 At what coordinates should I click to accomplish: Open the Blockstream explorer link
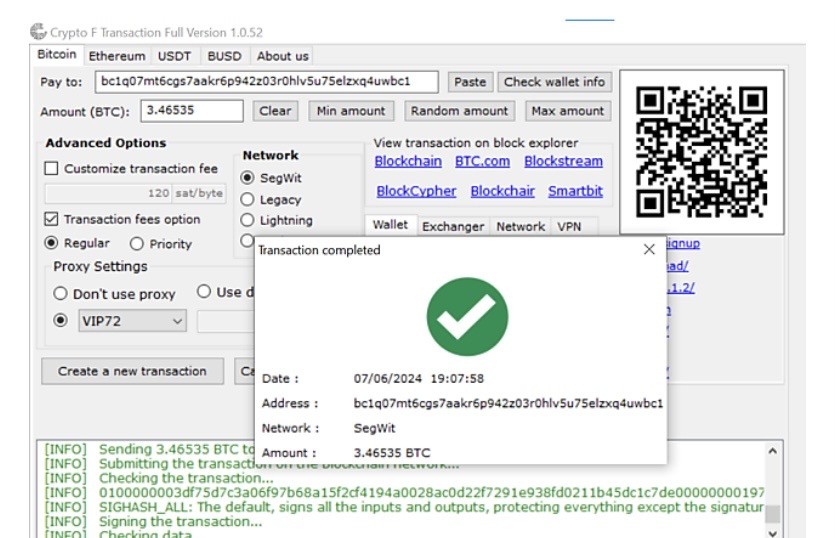pos(563,161)
